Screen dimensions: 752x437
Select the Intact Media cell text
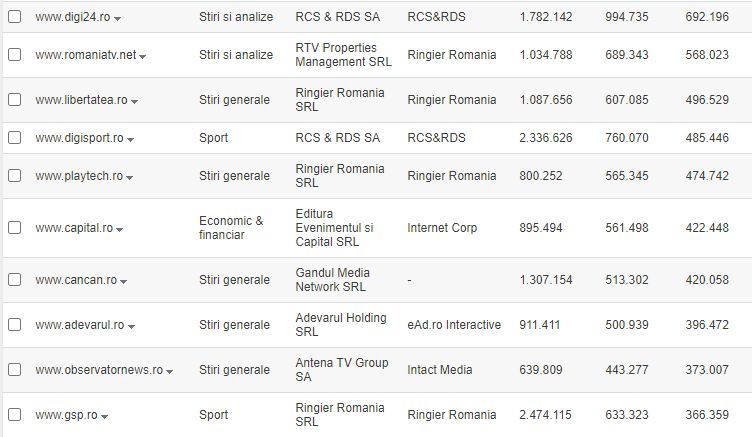click(x=440, y=370)
